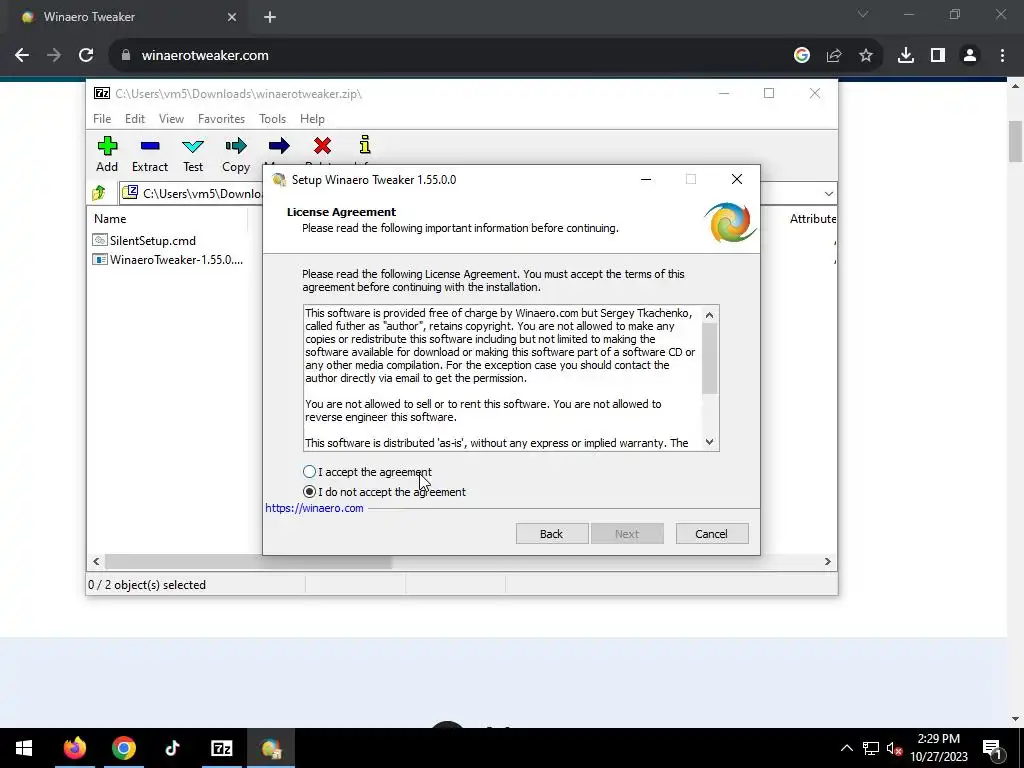Click the Chrome address bar URL
This screenshot has height=768, width=1024.
[x=205, y=56]
